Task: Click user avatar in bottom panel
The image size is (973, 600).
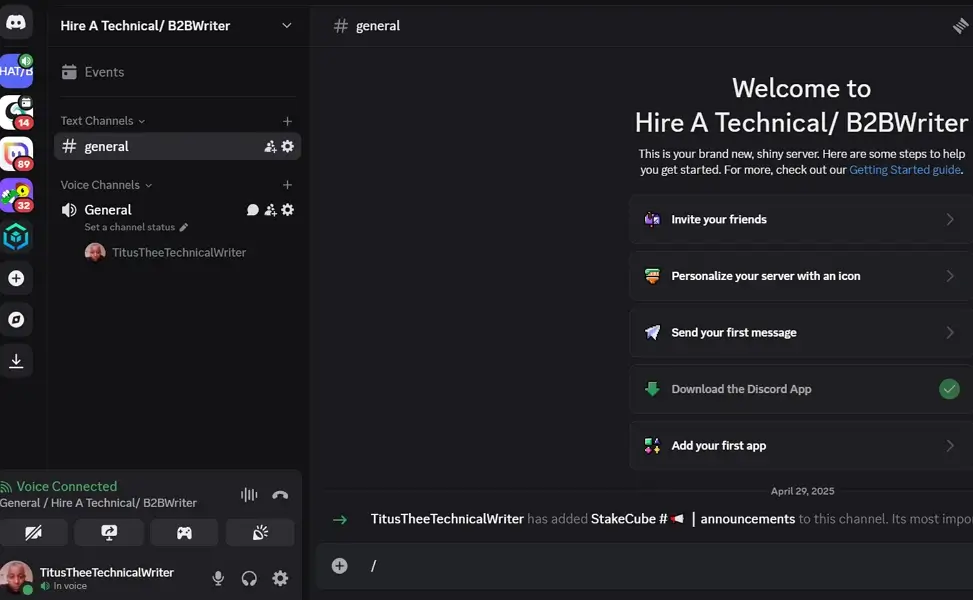Action: point(16,578)
